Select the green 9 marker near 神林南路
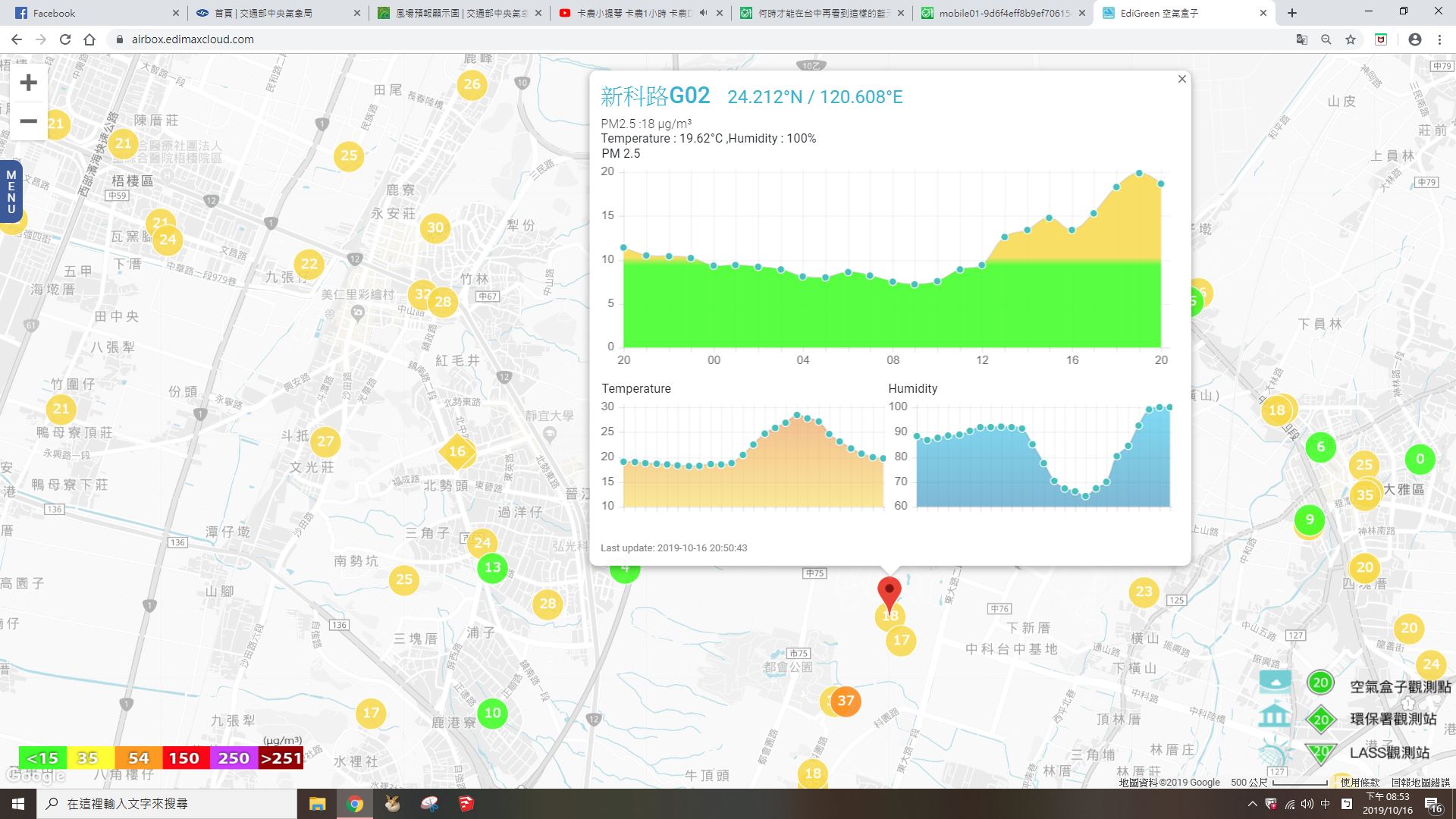The width and height of the screenshot is (1456, 819). tap(1309, 520)
